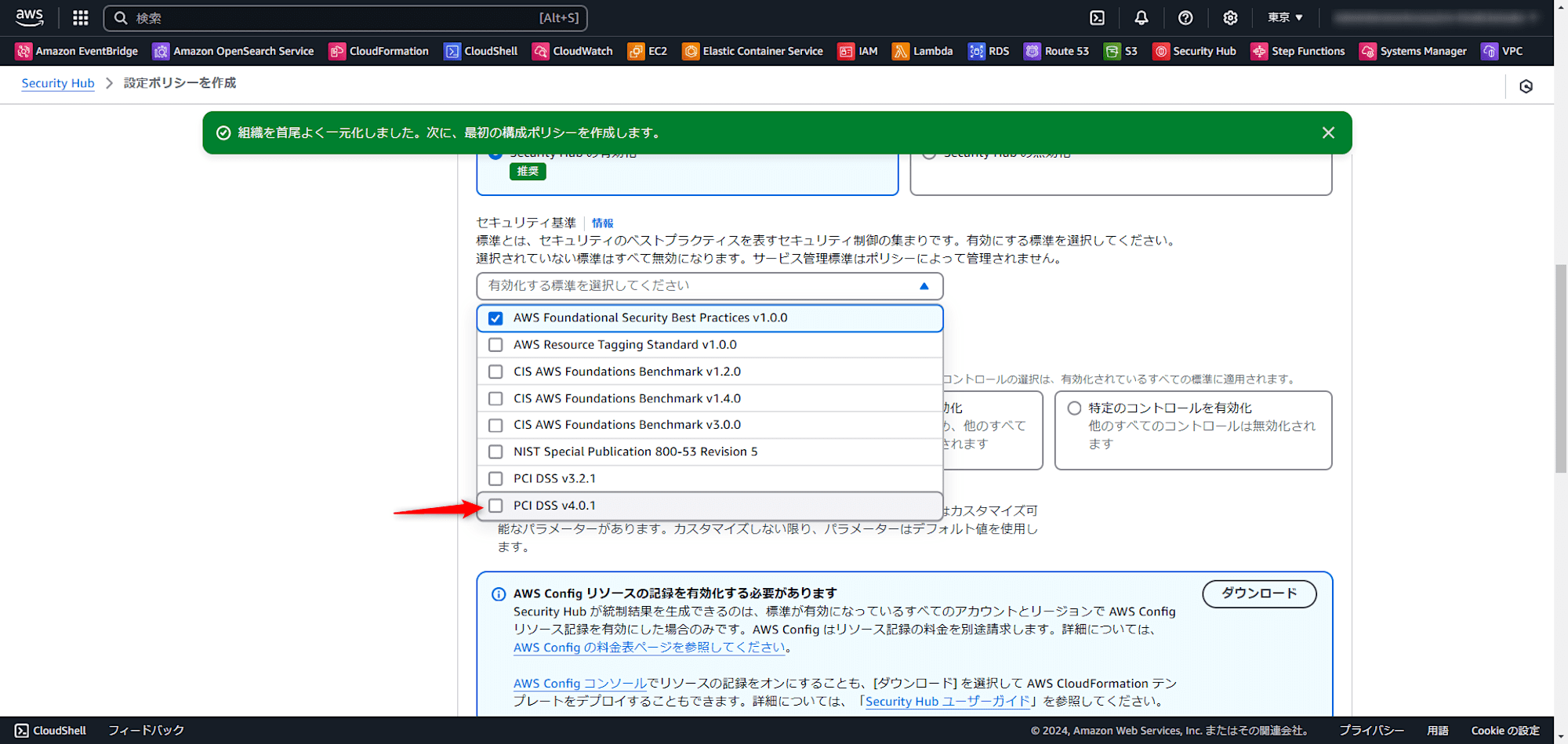The image size is (1568, 744).
Task: Click the Lambda shortcut icon
Action: [901, 51]
